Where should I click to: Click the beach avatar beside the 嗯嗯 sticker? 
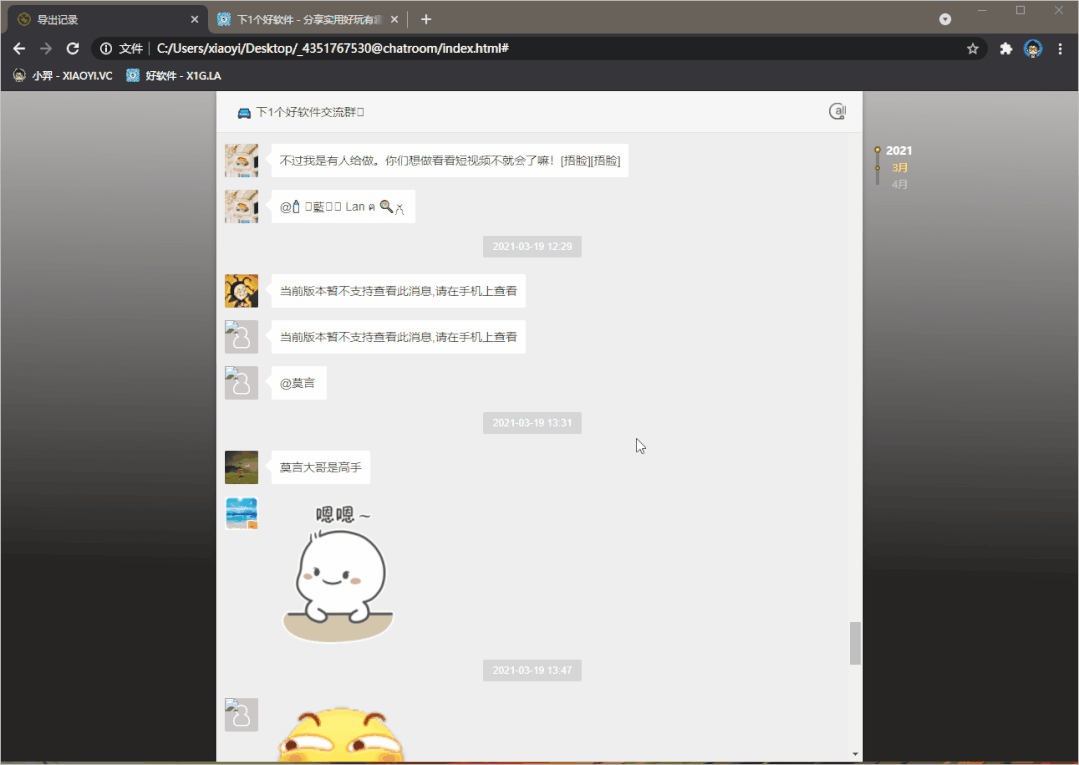242,513
